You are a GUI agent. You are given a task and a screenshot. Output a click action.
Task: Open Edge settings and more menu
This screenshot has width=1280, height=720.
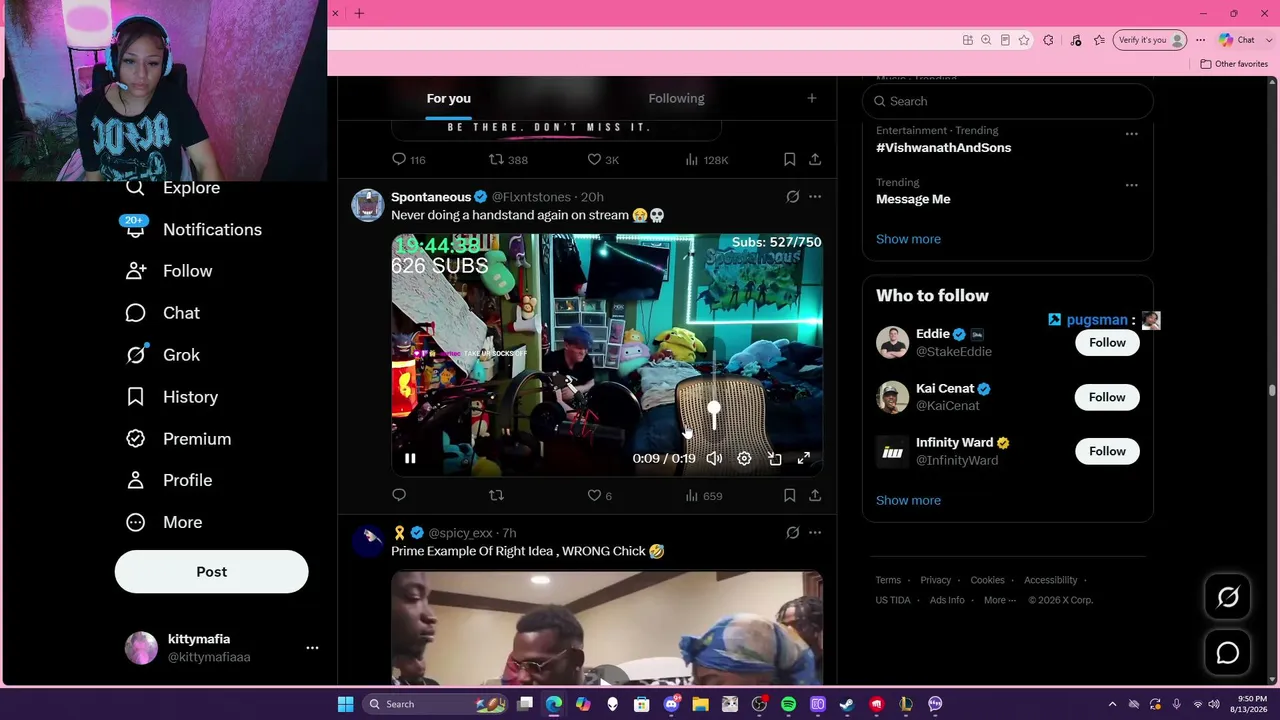(1200, 40)
